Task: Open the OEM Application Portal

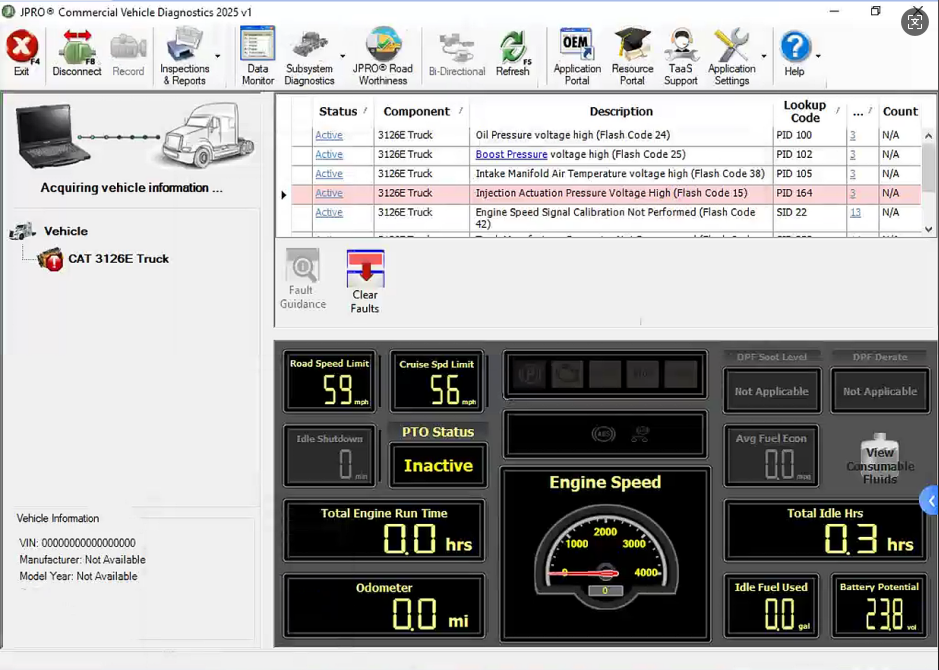Action: (577, 56)
